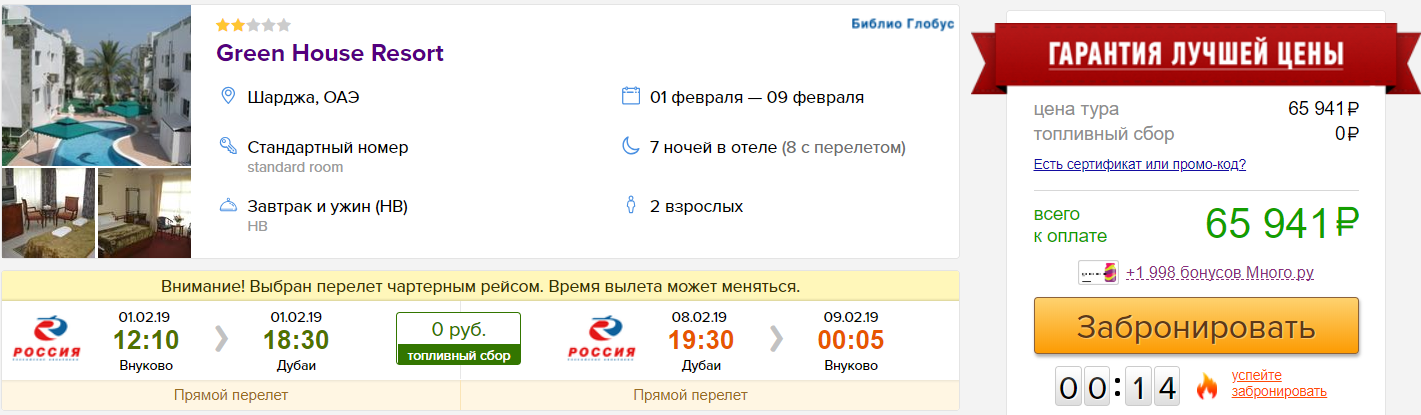Click the calendar icon beside dates
Viewport: 1421px width, 415px height.
coord(630,97)
